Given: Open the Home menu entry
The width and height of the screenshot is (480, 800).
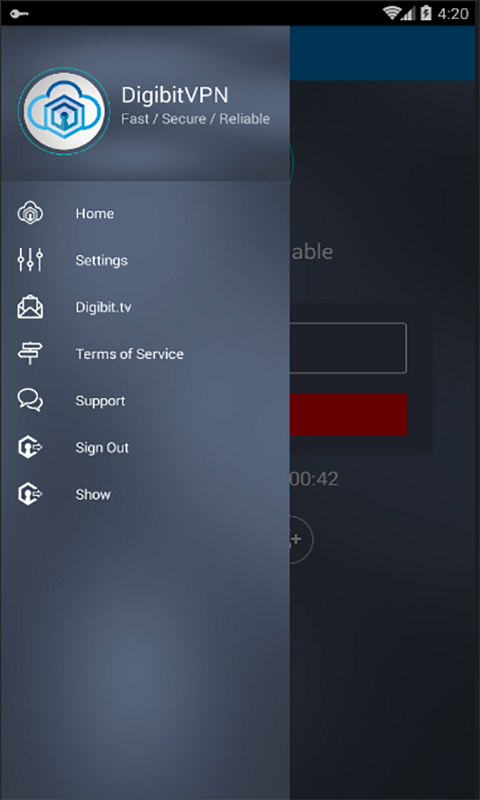Looking at the screenshot, I should [145, 213].
